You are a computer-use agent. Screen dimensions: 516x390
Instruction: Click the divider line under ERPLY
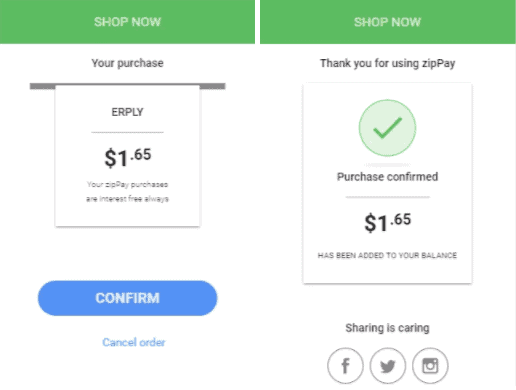click(127, 132)
